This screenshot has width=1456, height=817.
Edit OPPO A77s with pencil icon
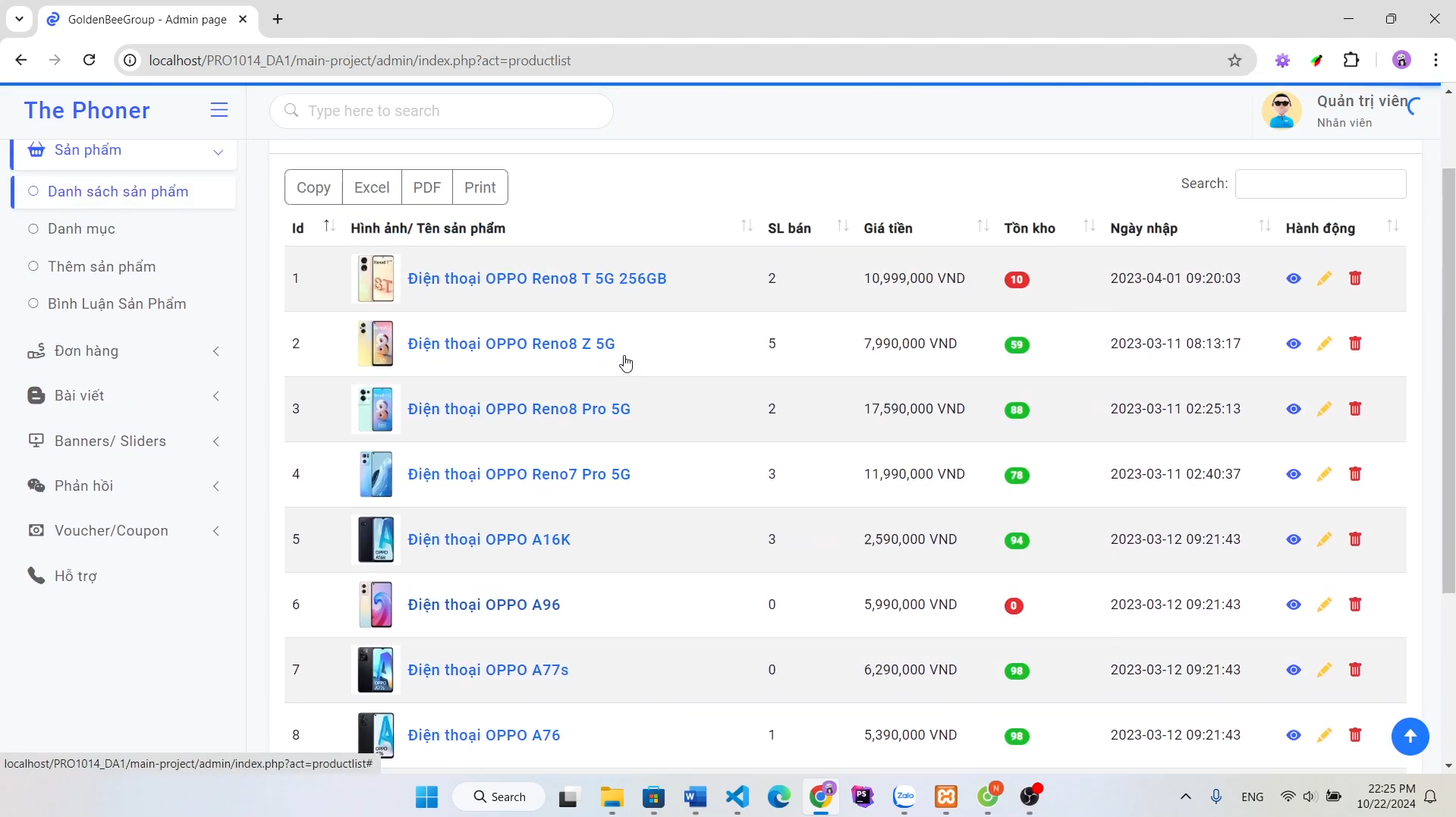pyautogui.click(x=1324, y=670)
